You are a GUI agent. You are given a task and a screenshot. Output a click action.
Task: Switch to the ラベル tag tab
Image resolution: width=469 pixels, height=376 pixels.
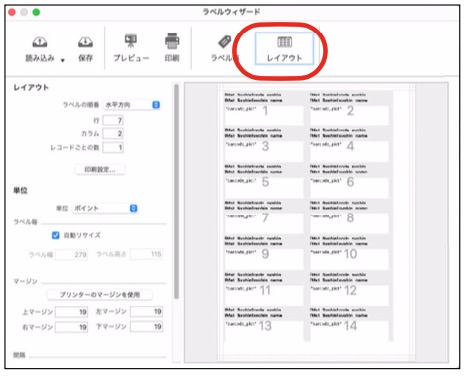click(x=225, y=42)
